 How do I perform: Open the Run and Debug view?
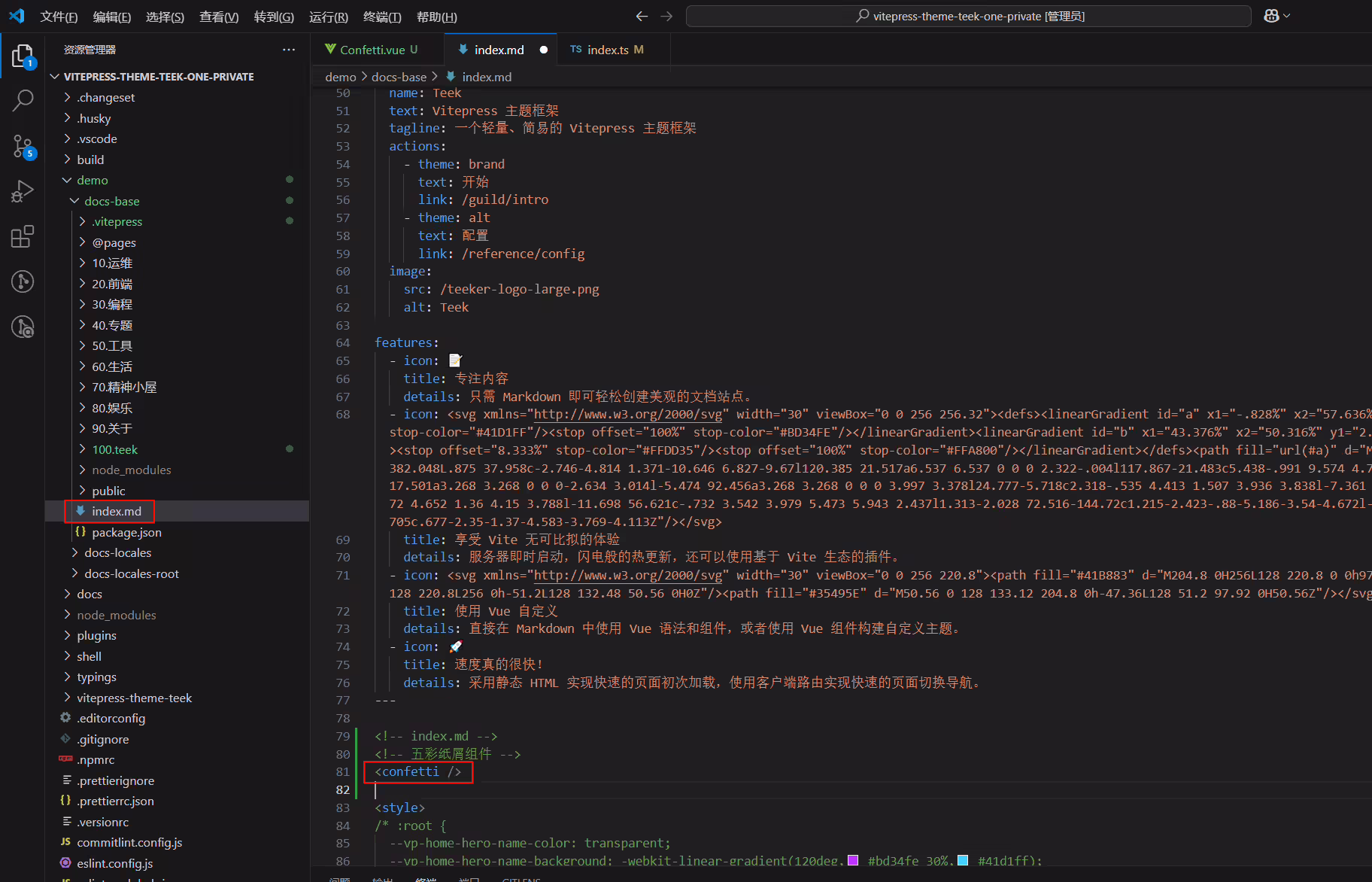(x=23, y=191)
